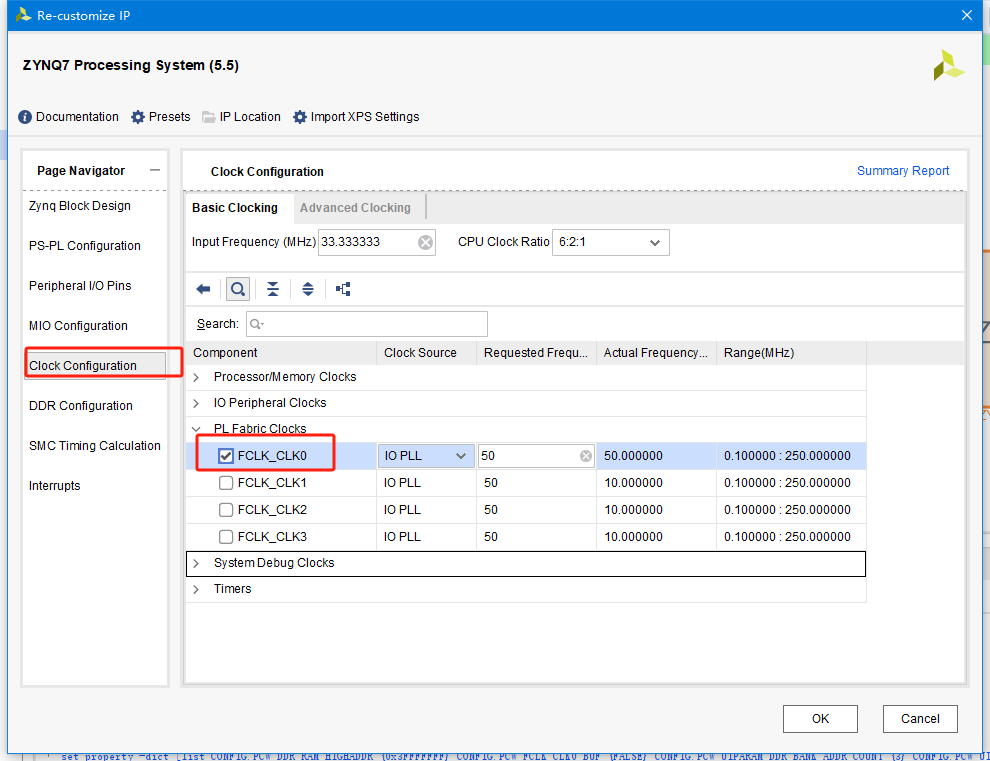Screen dimensions: 990x761
Task: Click the Xilinx logo in dialog header
Action: click(x=948, y=66)
